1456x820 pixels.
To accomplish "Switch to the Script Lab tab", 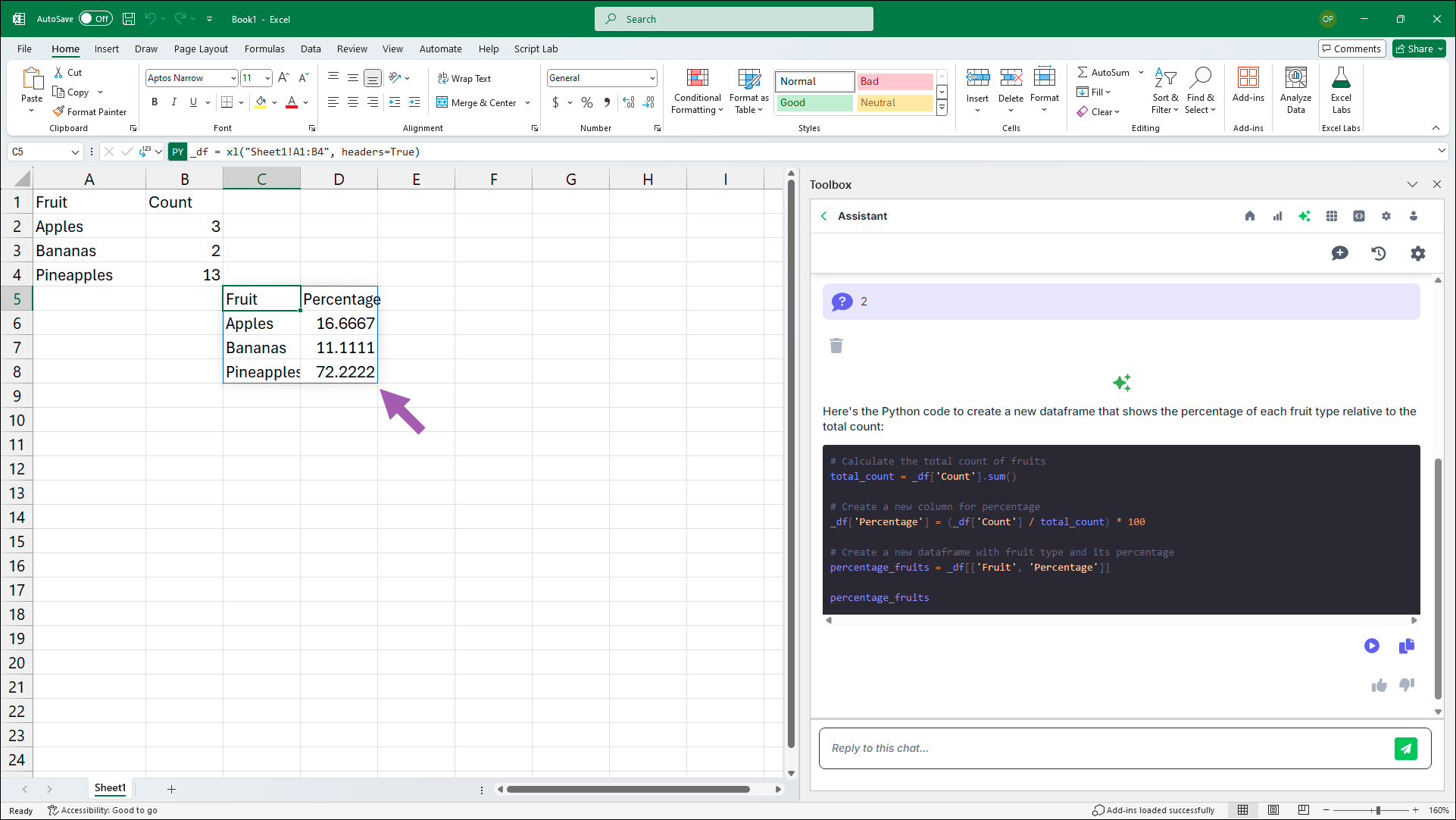I will (536, 49).
